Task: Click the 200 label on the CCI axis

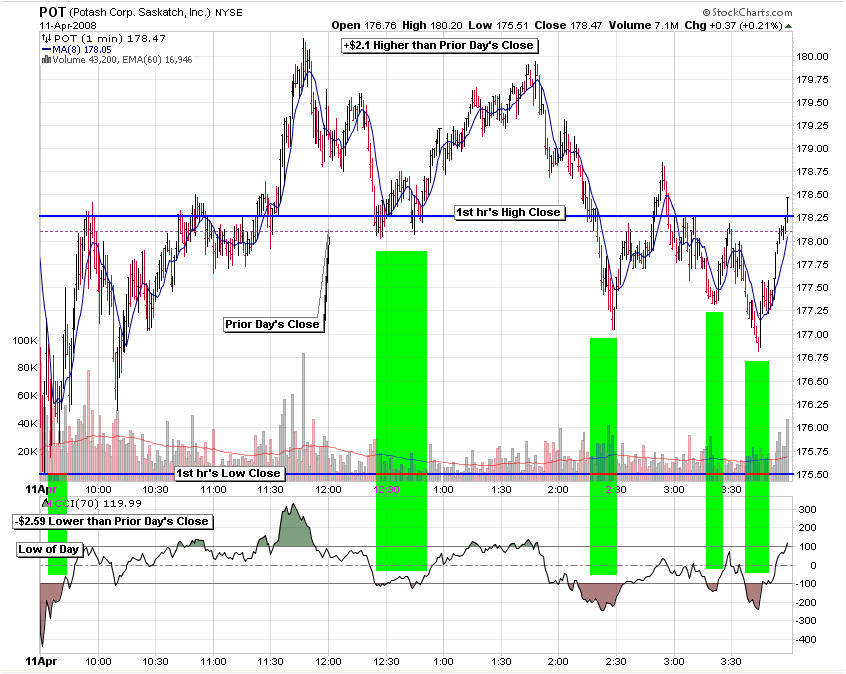Action: 808,528
